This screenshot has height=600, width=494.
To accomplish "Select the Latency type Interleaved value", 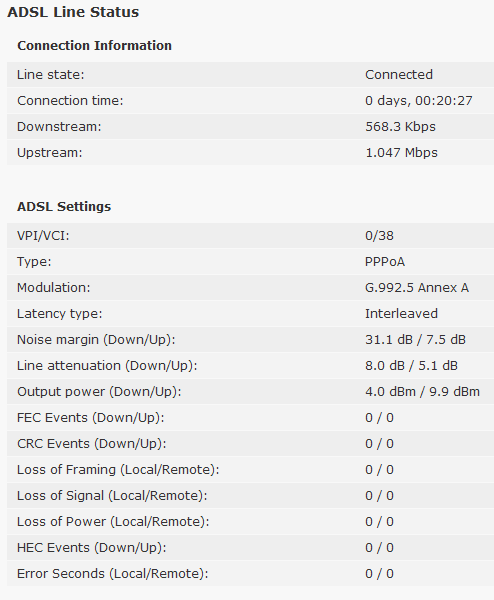I will point(401,314).
